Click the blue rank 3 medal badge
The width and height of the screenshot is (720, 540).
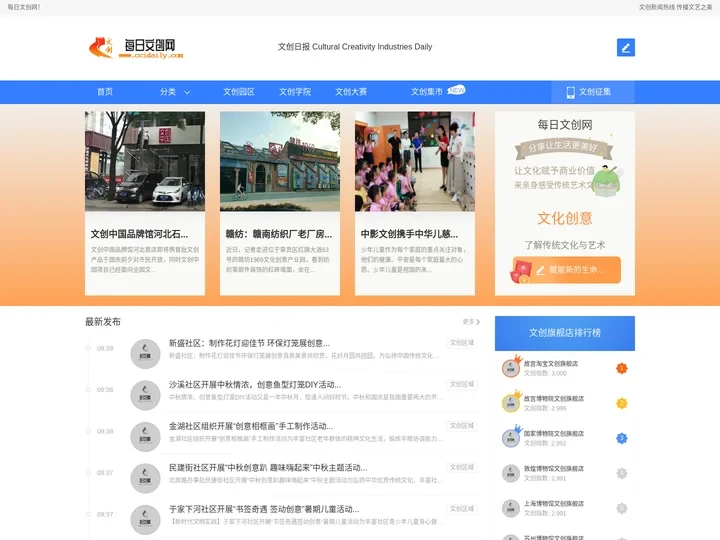(621, 438)
